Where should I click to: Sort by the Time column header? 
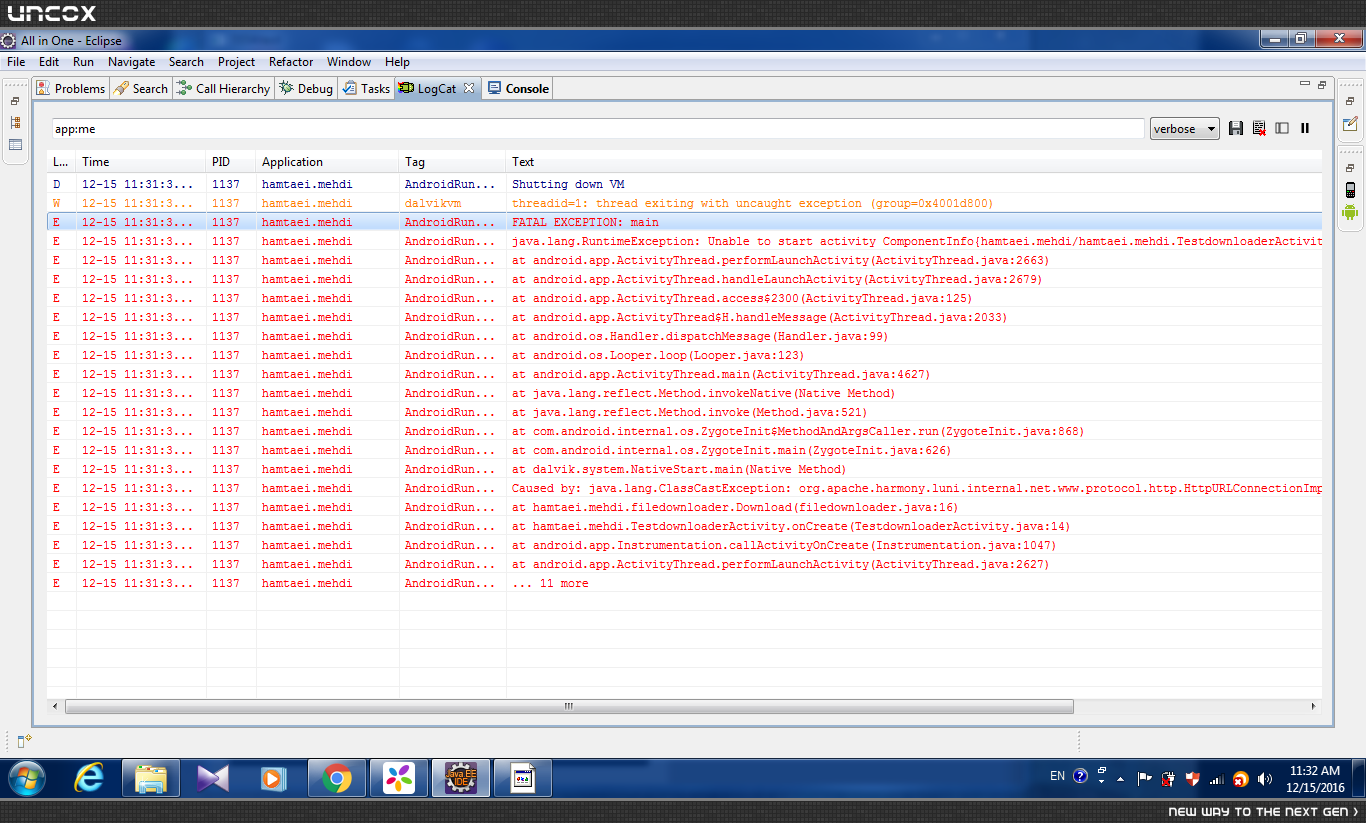(141, 161)
